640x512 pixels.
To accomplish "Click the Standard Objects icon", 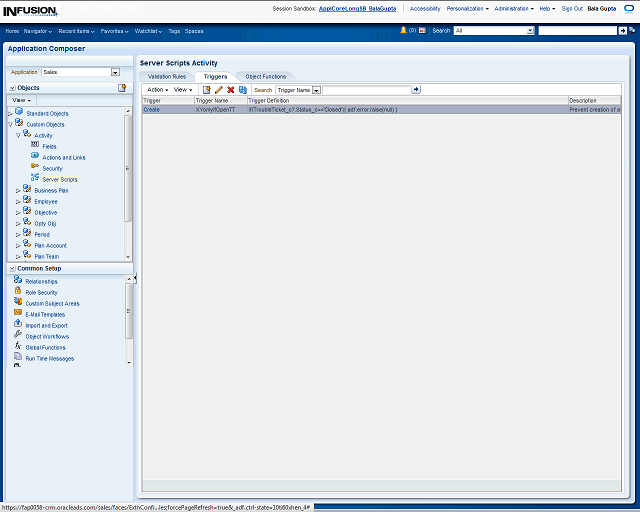I will point(19,111).
